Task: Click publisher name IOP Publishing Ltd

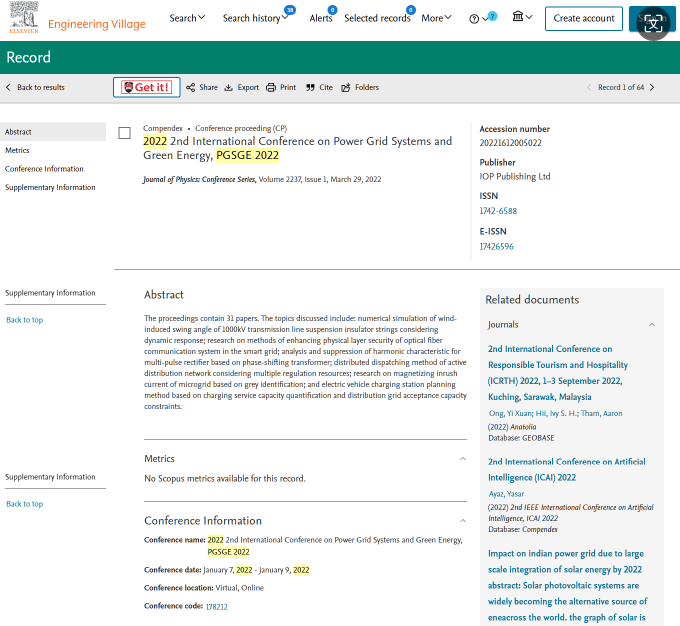Action: (515, 177)
